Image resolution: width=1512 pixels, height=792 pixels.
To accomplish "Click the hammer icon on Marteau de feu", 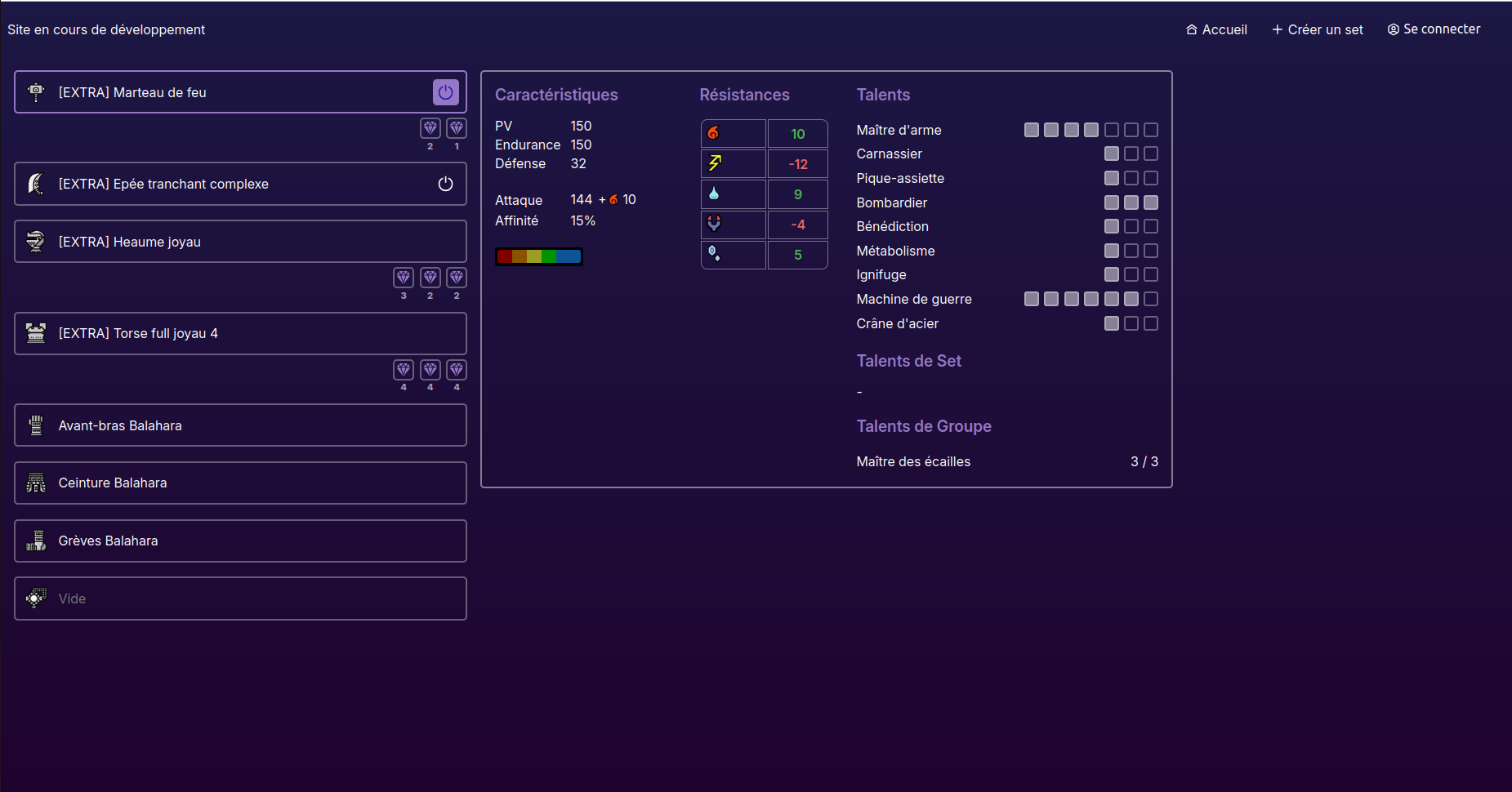I will pos(36,91).
